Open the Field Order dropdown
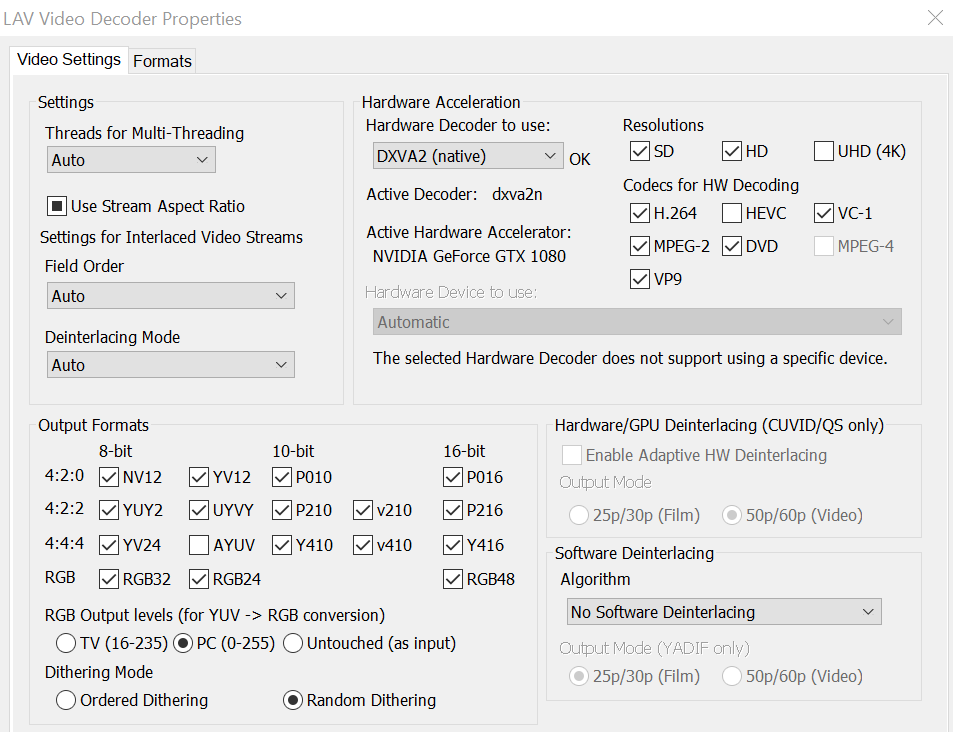The width and height of the screenshot is (953, 732). point(170,296)
